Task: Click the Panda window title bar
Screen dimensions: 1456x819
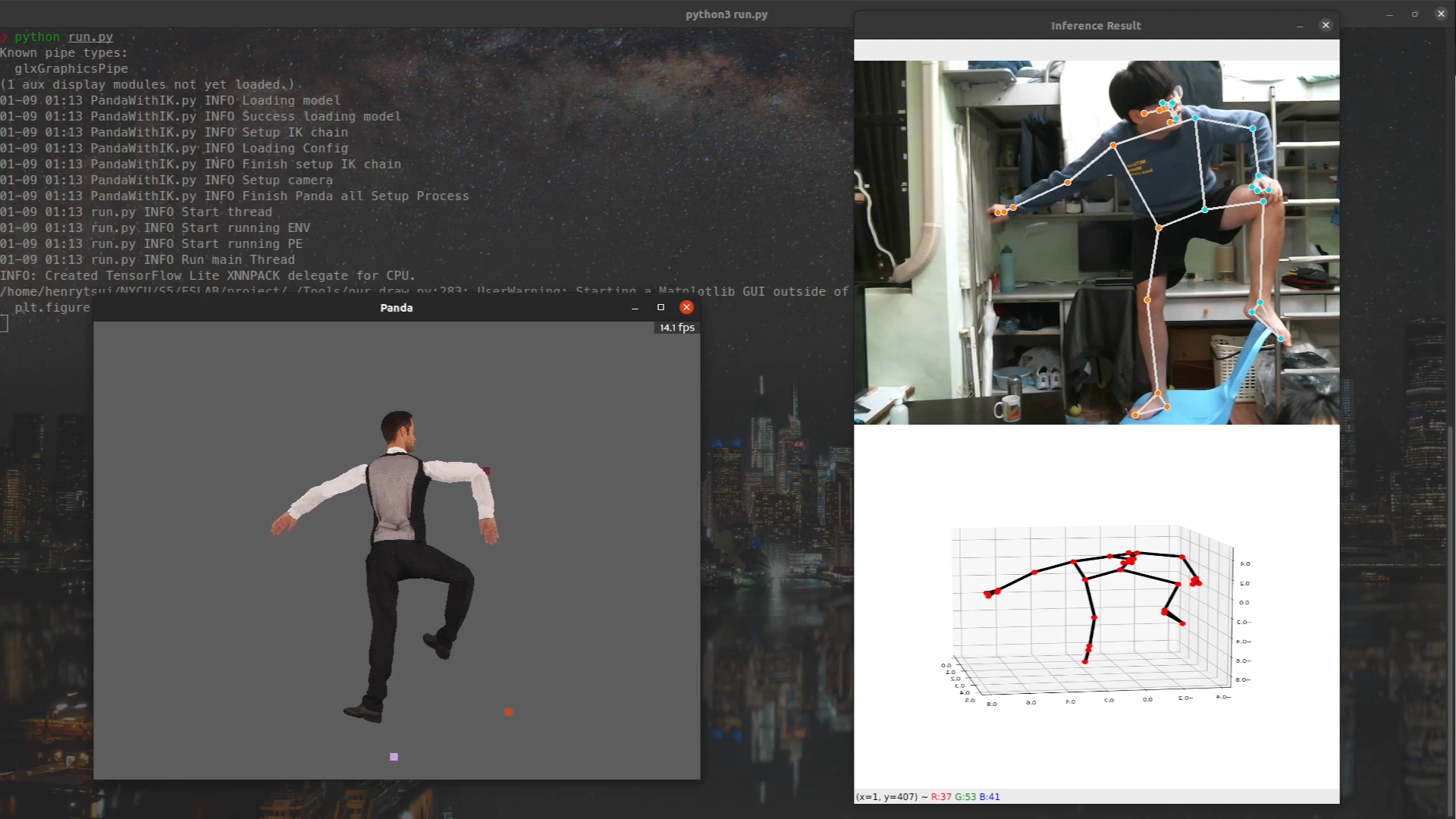Action: 396,307
